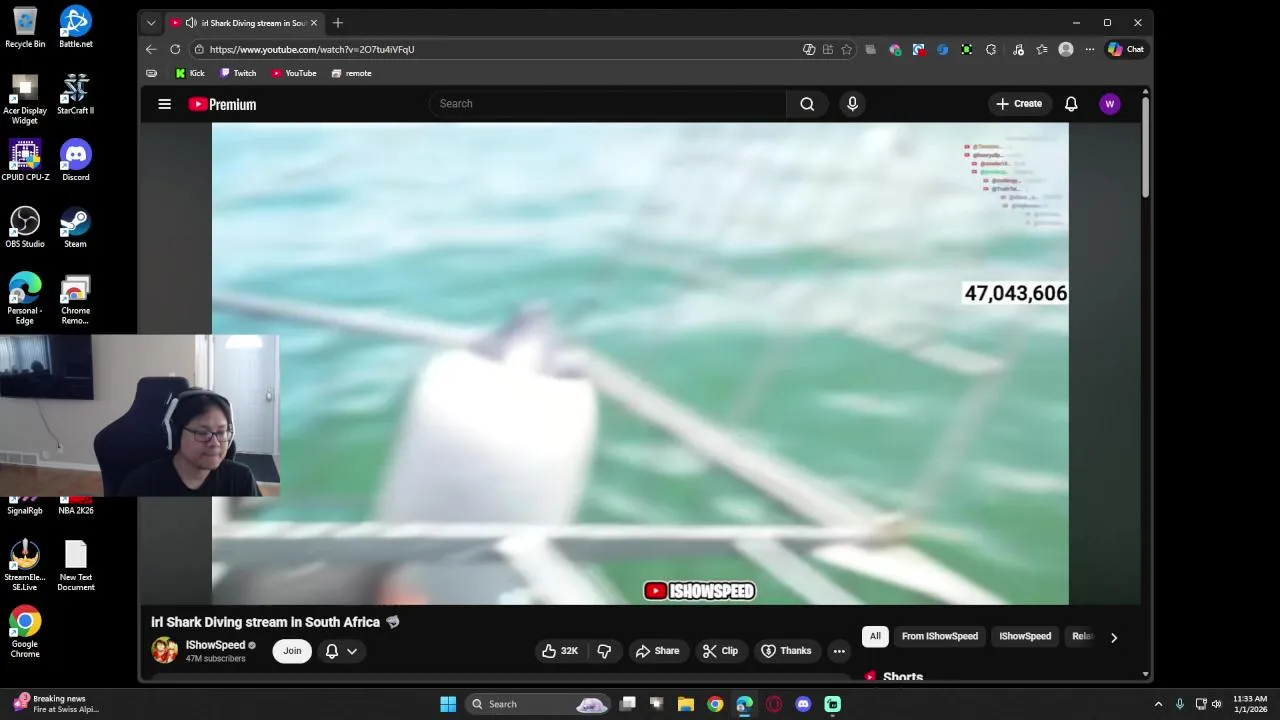The width and height of the screenshot is (1280, 720).
Task: Open a new browser tab
Action: click(338, 23)
